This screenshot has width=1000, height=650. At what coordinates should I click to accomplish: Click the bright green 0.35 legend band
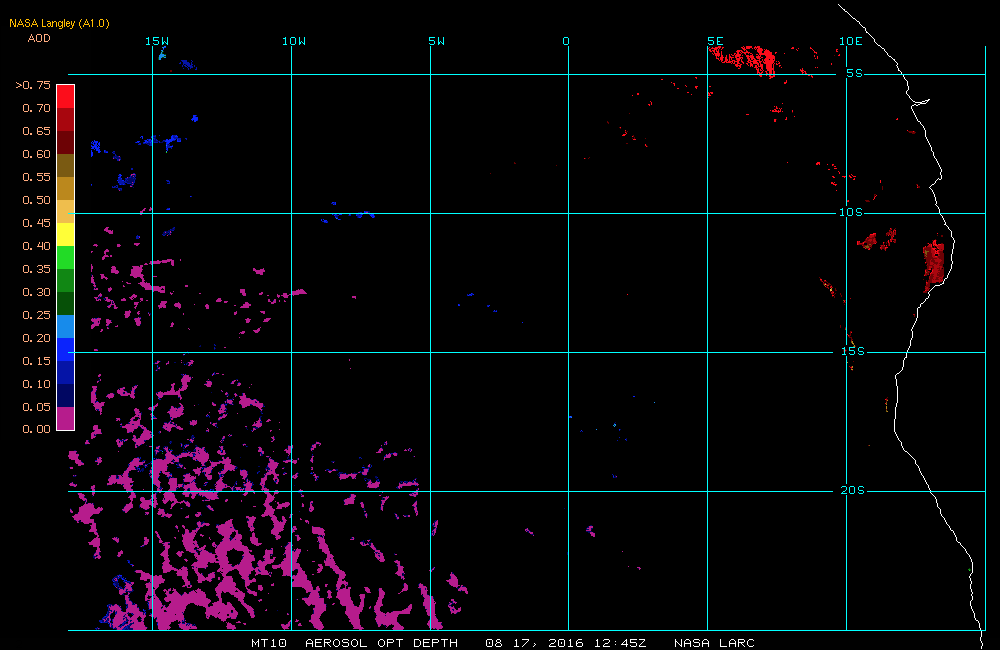pyautogui.click(x=66, y=257)
